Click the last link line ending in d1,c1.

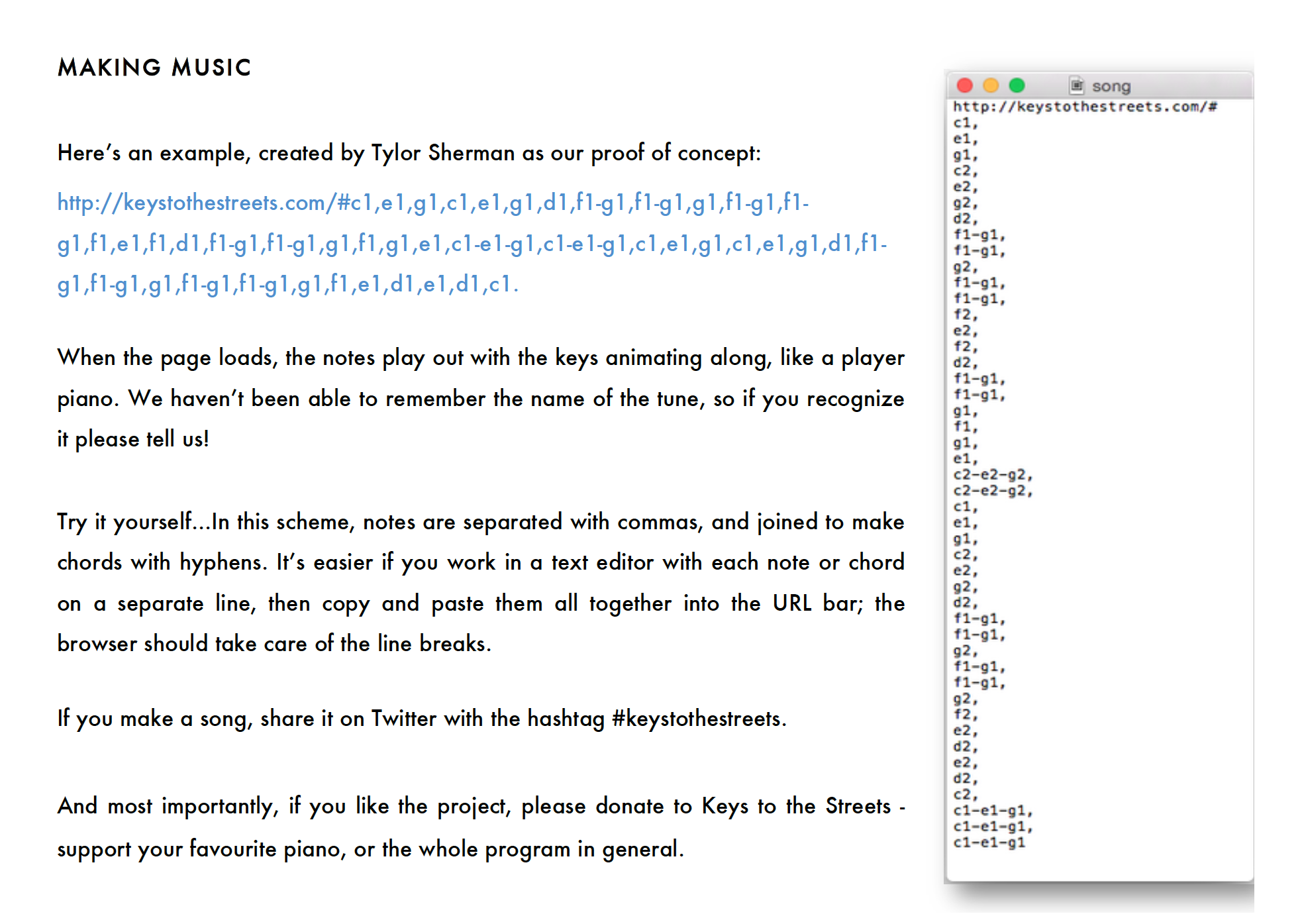(287, 284)
